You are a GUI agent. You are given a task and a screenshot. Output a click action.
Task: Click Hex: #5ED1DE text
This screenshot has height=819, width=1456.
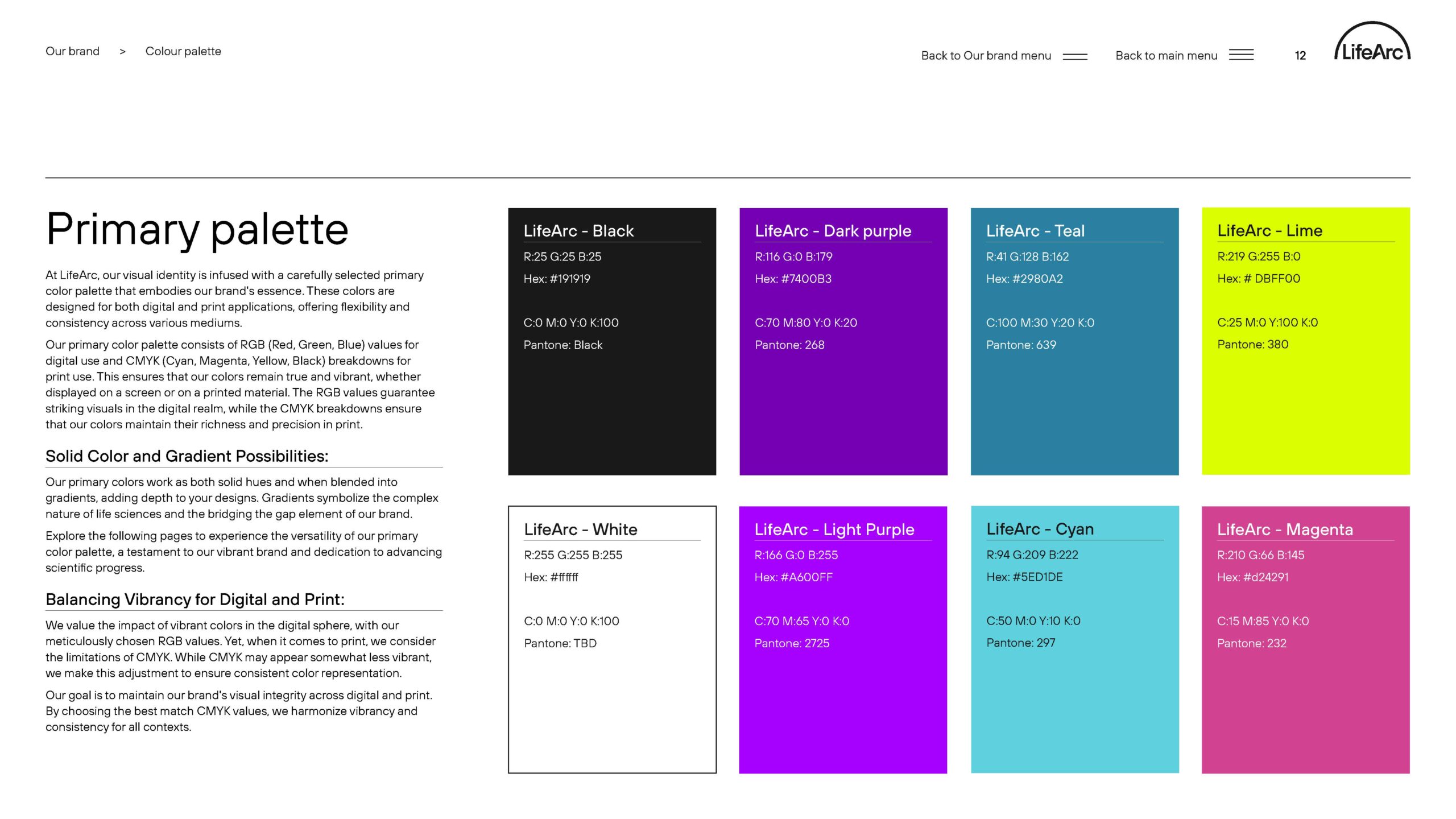[1024, 577]
